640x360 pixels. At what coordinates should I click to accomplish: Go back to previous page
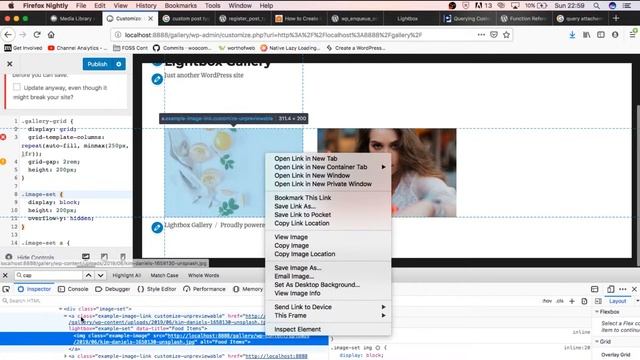[8, 35]
